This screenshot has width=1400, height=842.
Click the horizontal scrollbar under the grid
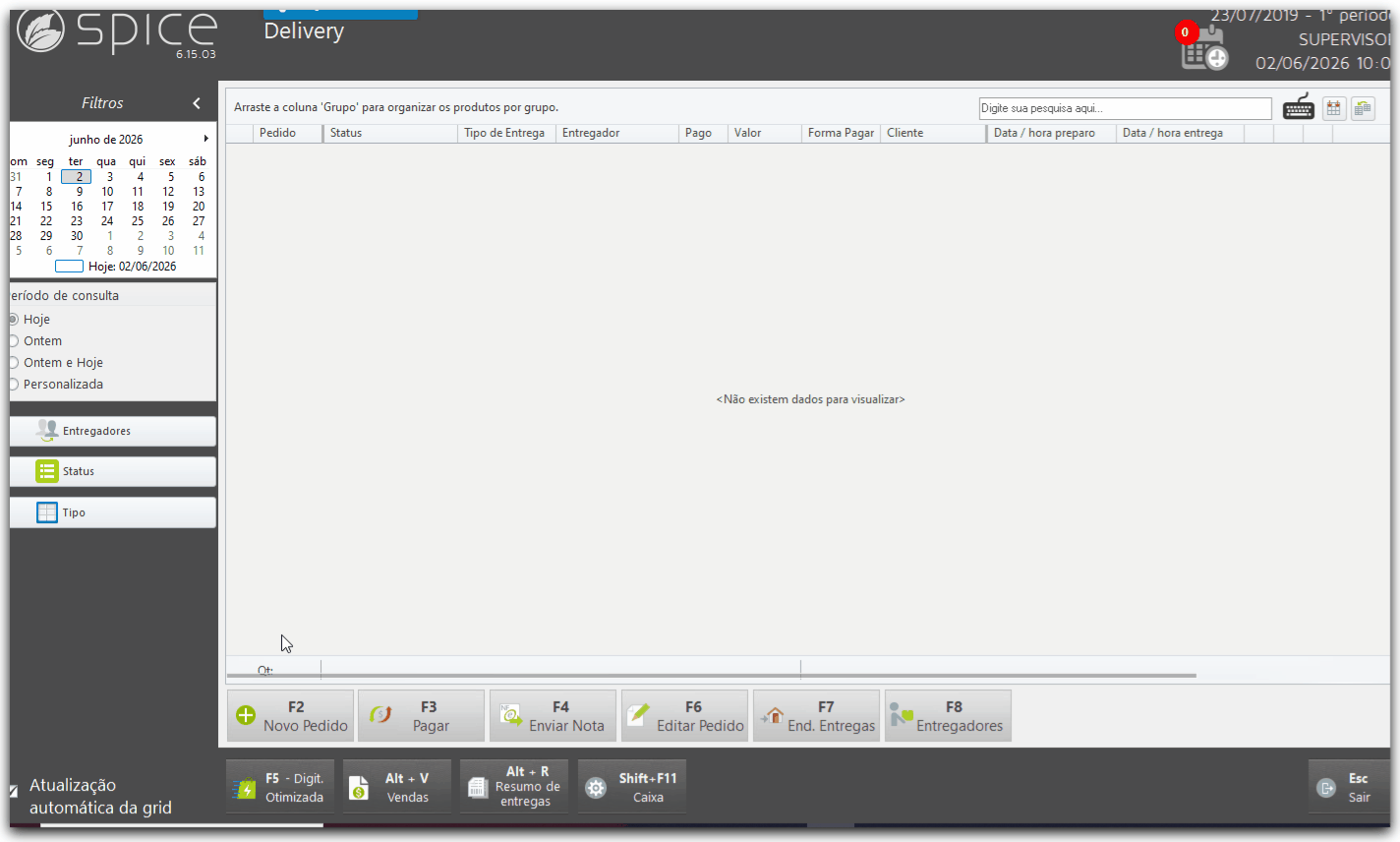(712, 676)
